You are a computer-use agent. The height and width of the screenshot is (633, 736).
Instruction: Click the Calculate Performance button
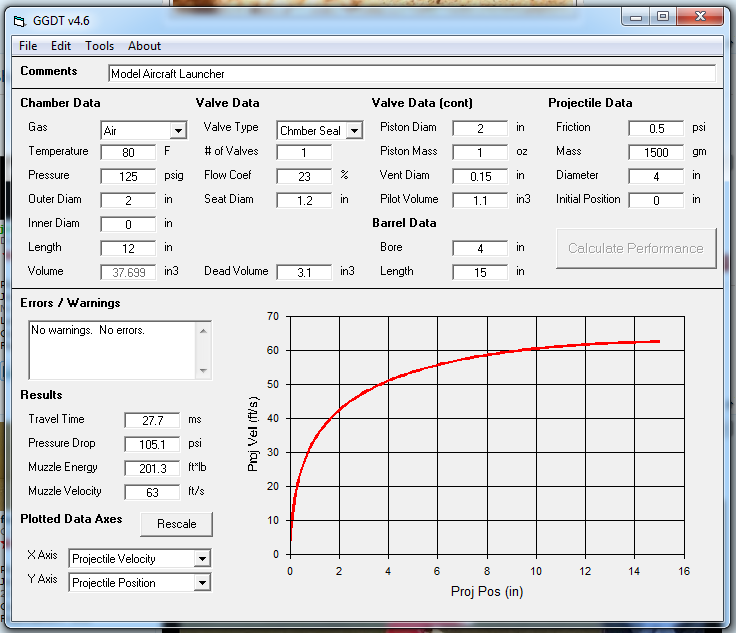pos(636,248)
